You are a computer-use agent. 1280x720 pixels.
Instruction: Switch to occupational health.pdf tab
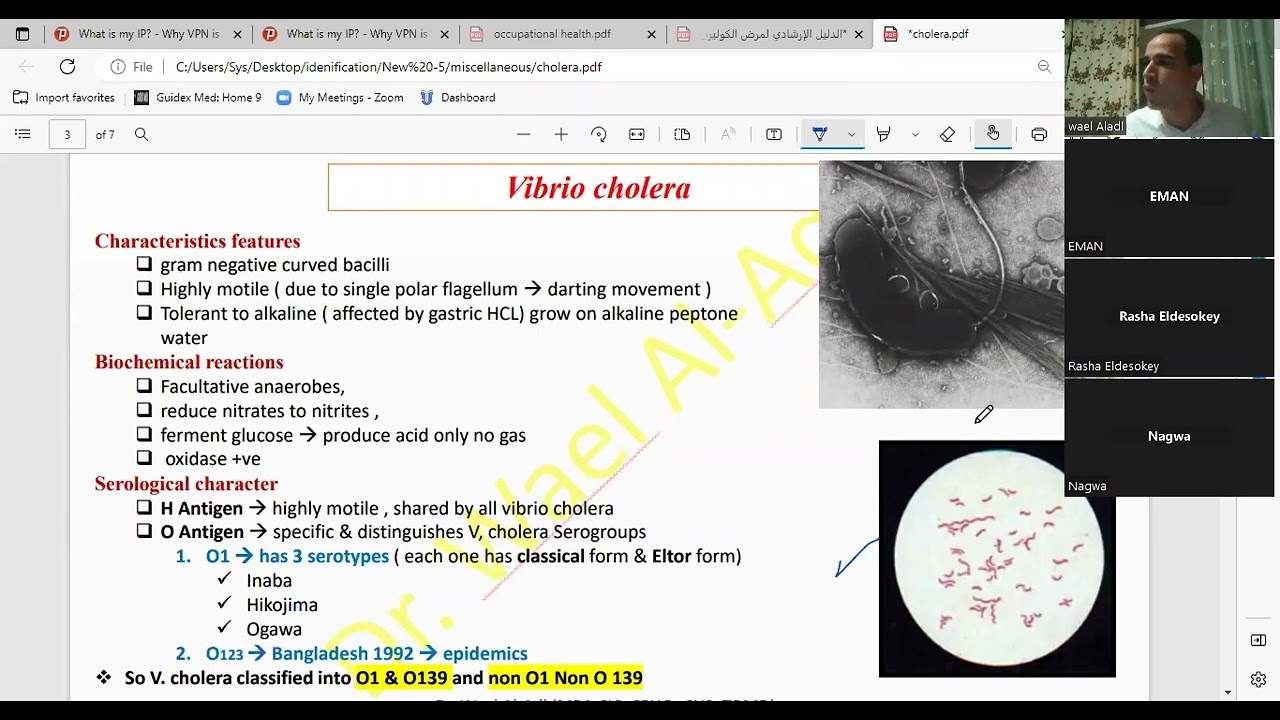click(x=563, y=34)
